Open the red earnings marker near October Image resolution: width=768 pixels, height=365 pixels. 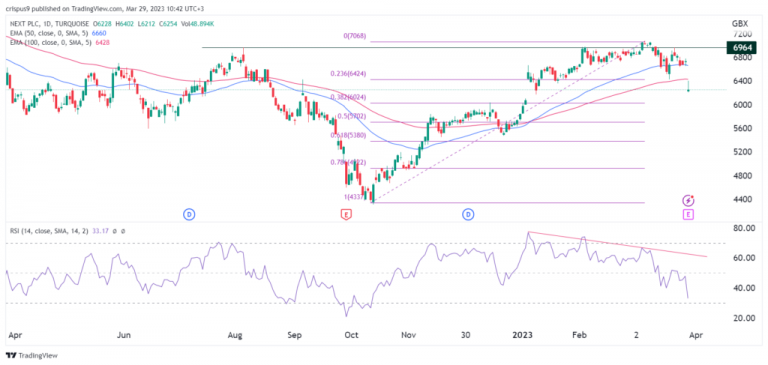pos(346,214)
